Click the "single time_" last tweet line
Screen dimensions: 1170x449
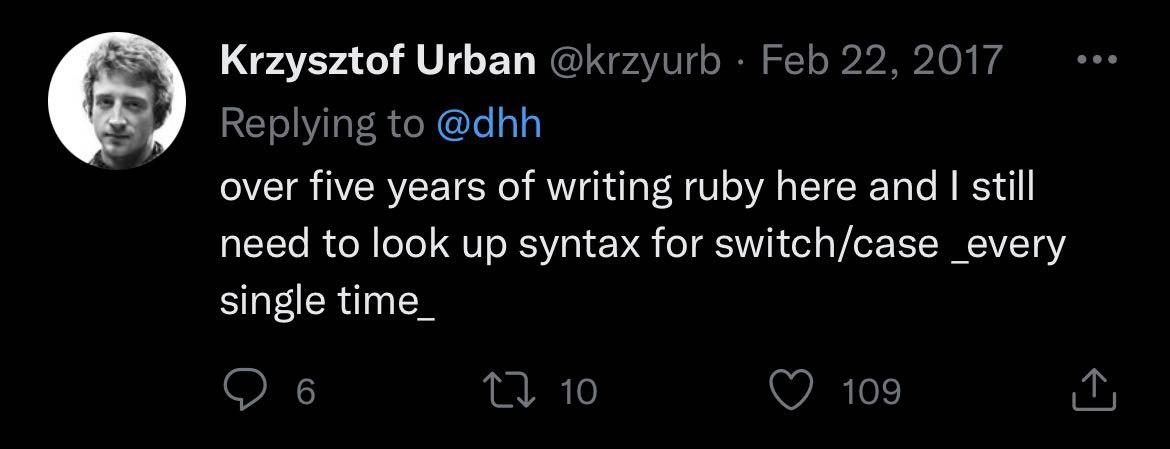click(326, 302)
